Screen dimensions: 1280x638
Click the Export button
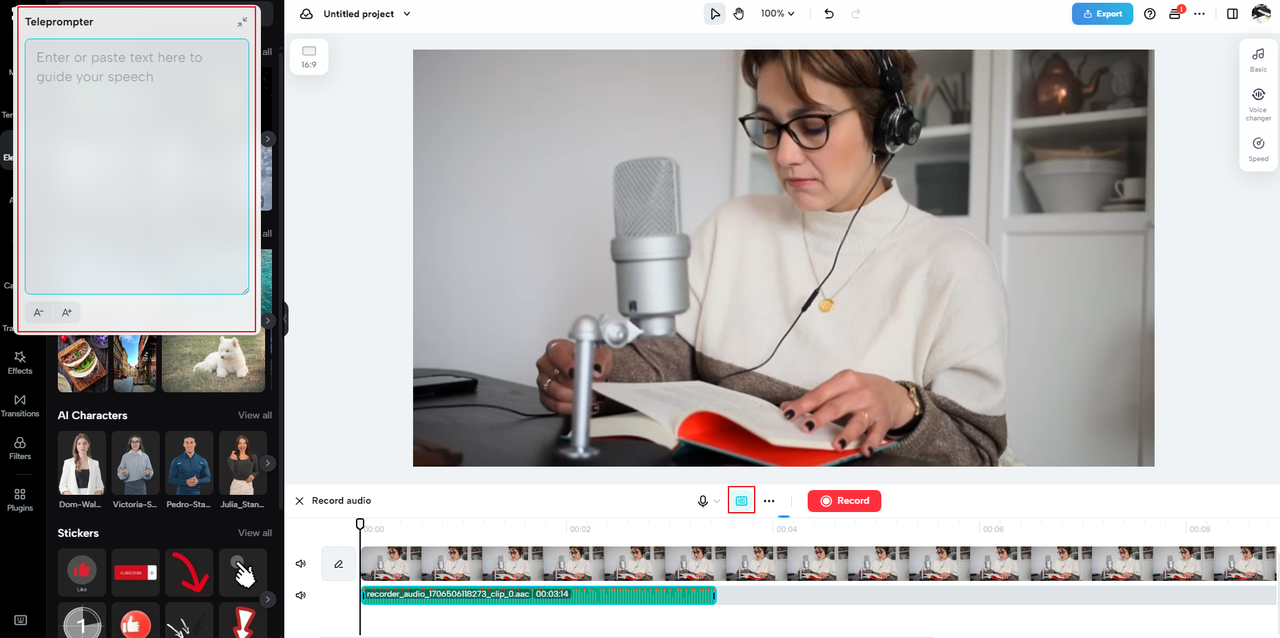tap(1102, 14)
